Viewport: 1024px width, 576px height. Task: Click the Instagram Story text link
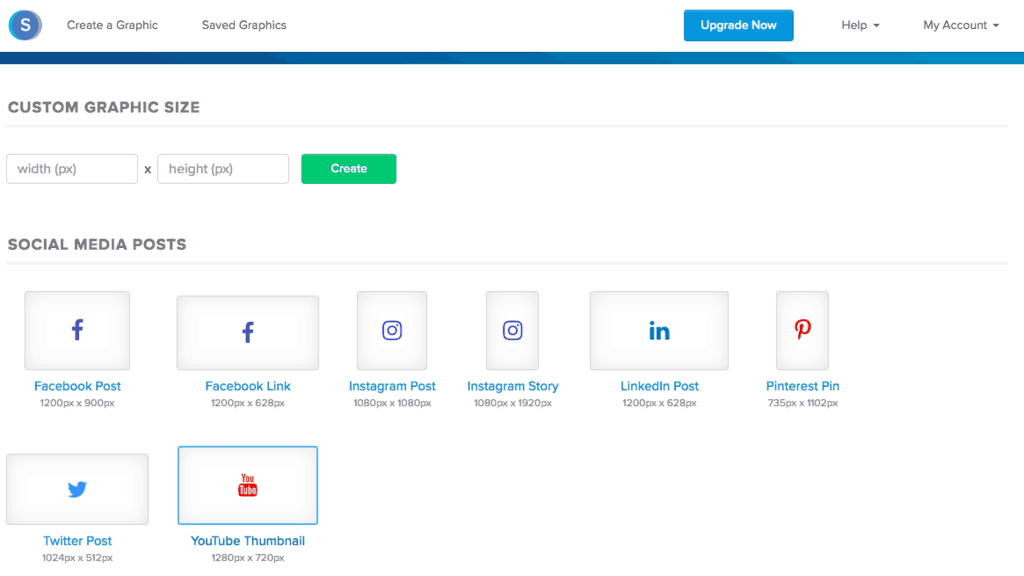(x=513, y=386)
